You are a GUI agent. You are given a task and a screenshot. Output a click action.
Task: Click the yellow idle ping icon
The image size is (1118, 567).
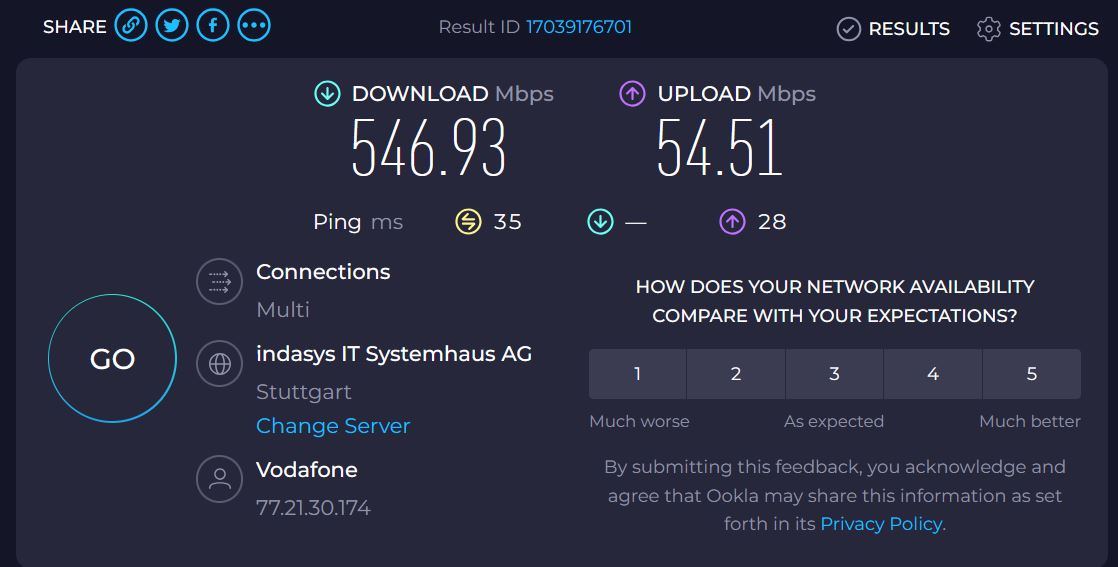pyautogui.click(x=468, y=222)
